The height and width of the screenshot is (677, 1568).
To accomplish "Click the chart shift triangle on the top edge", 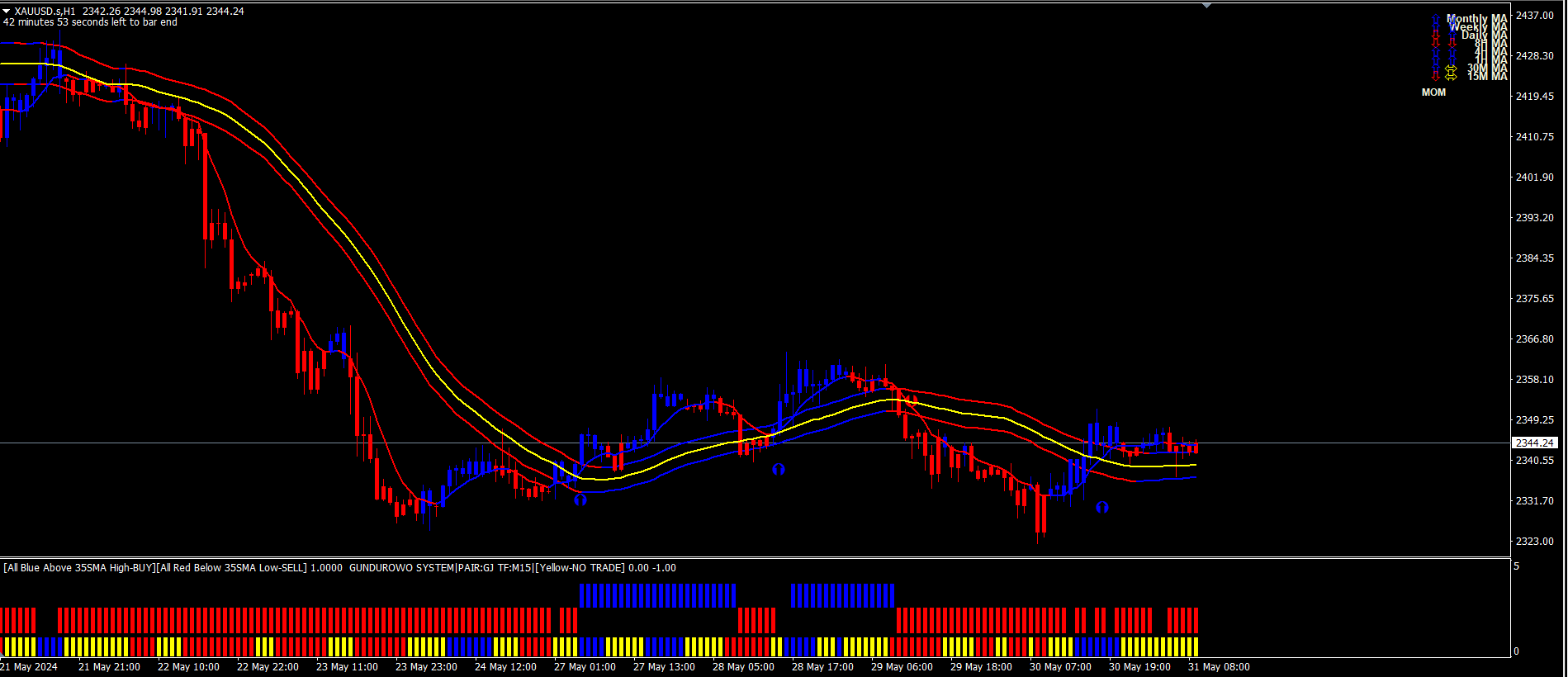I will point(1207,5).
